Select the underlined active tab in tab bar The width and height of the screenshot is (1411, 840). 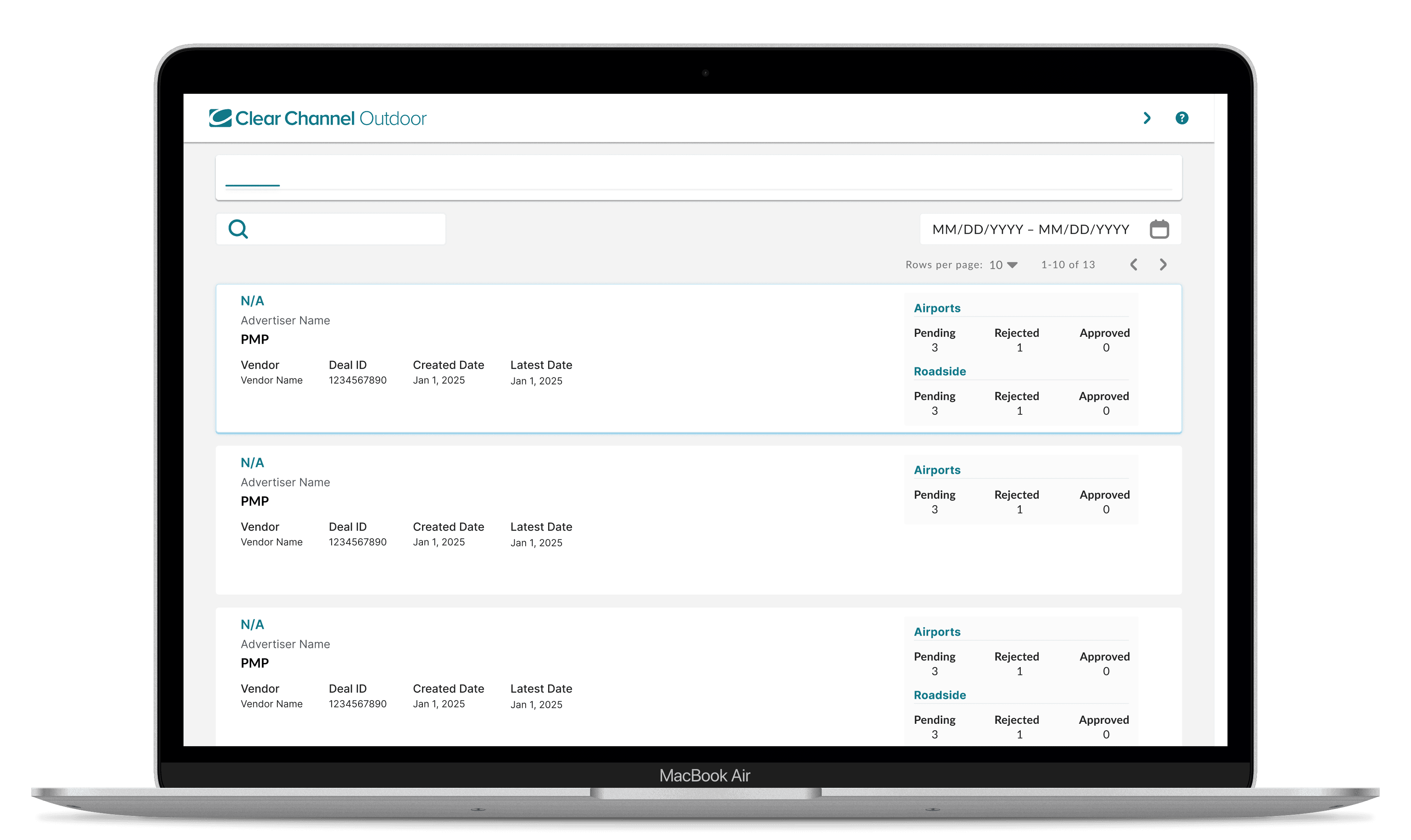pos(252,177)
